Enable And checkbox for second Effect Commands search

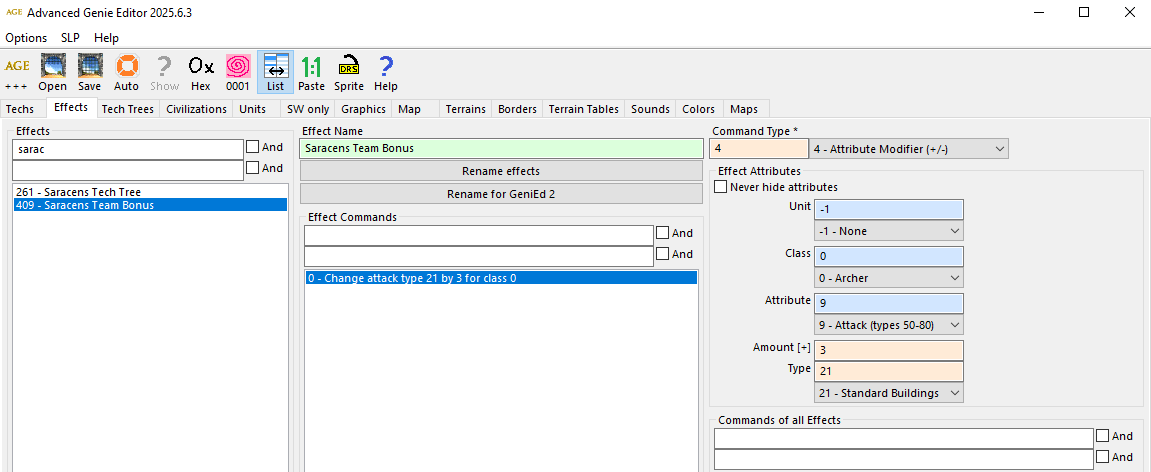tap(662, 254)
